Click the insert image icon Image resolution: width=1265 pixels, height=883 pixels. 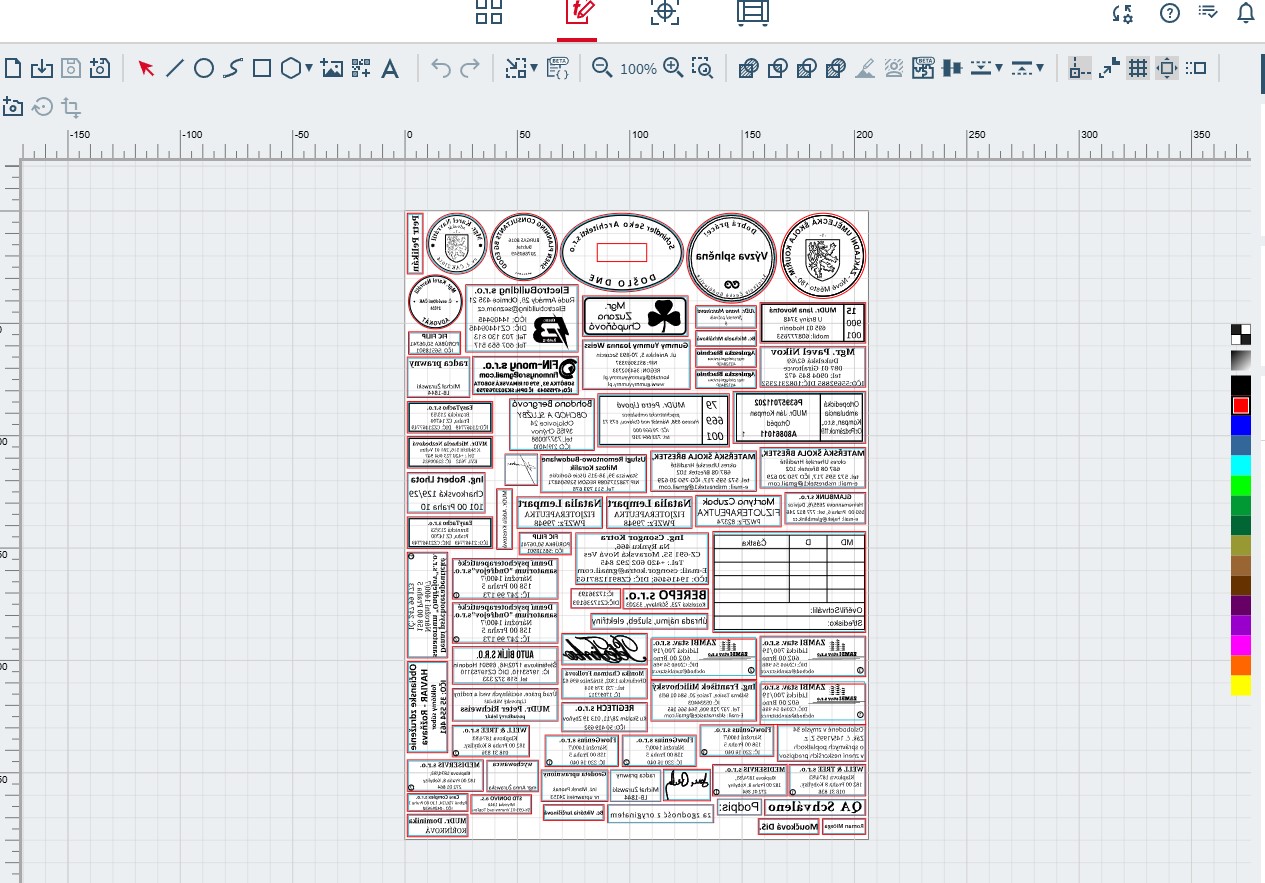point(333,68)
